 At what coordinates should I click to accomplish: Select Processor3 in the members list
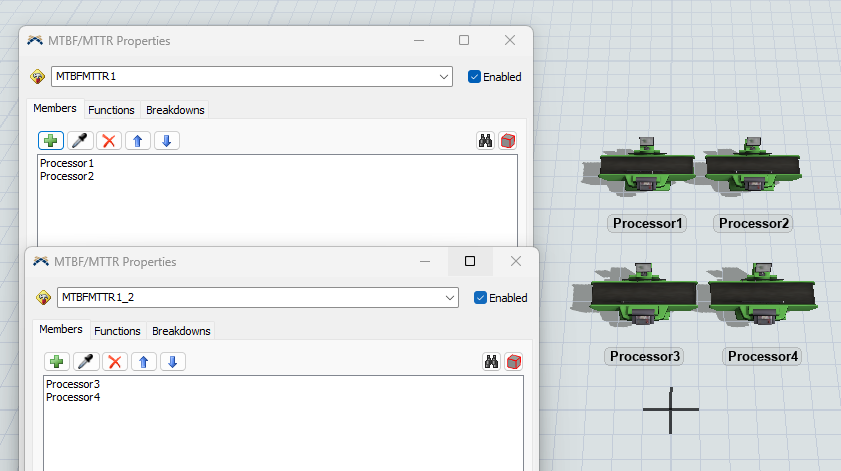[x=73, y=384]
